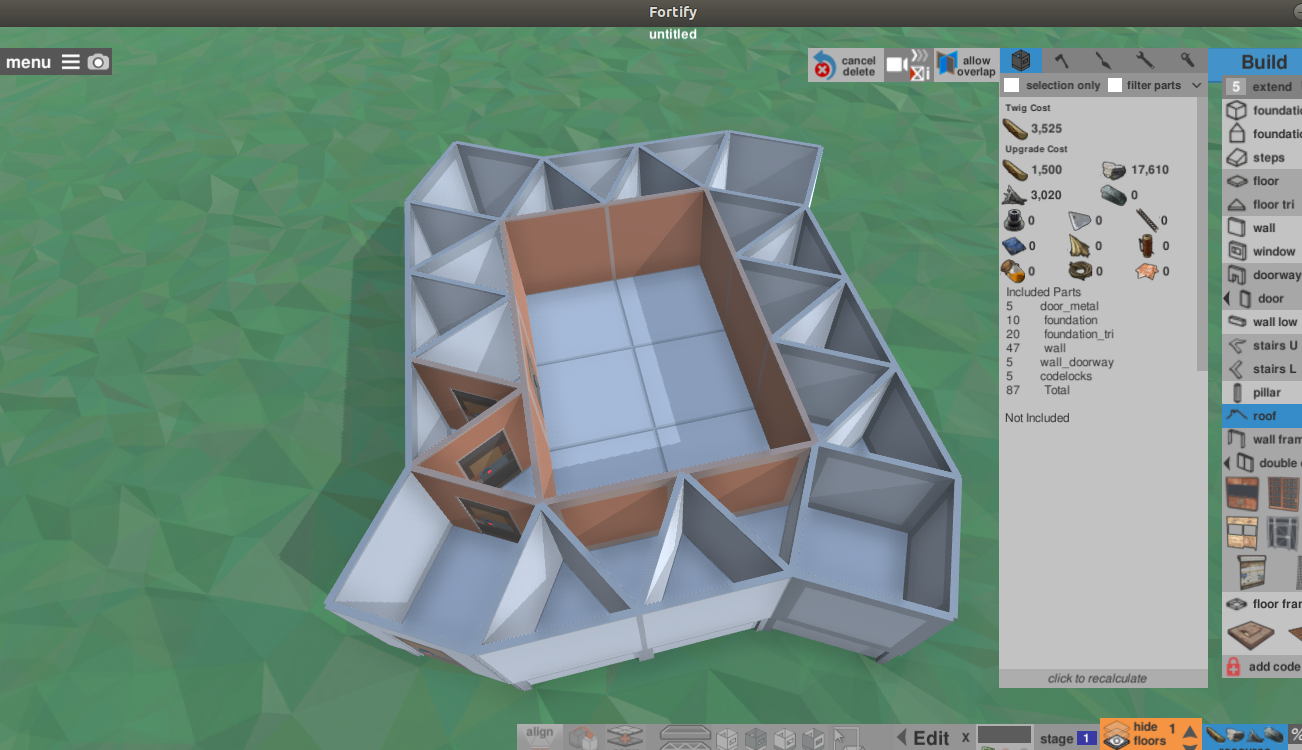Click the camera screenshot icon

97,62
